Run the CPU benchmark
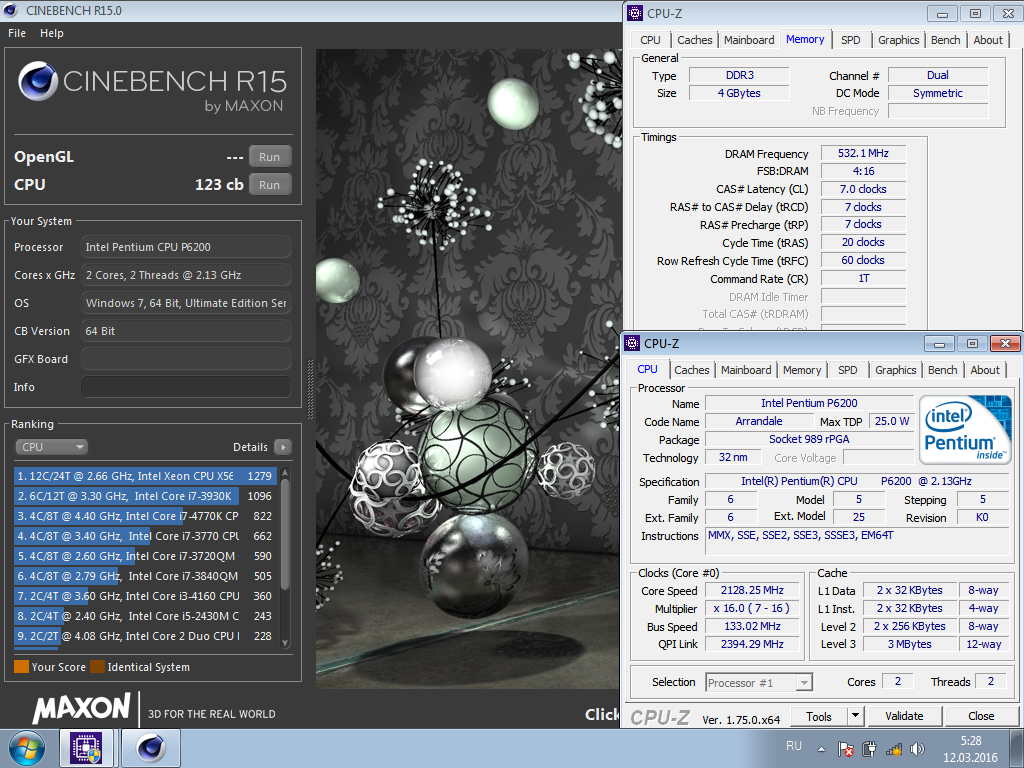The width and height of the screenshot is (1024, 768). coord(270,185)
